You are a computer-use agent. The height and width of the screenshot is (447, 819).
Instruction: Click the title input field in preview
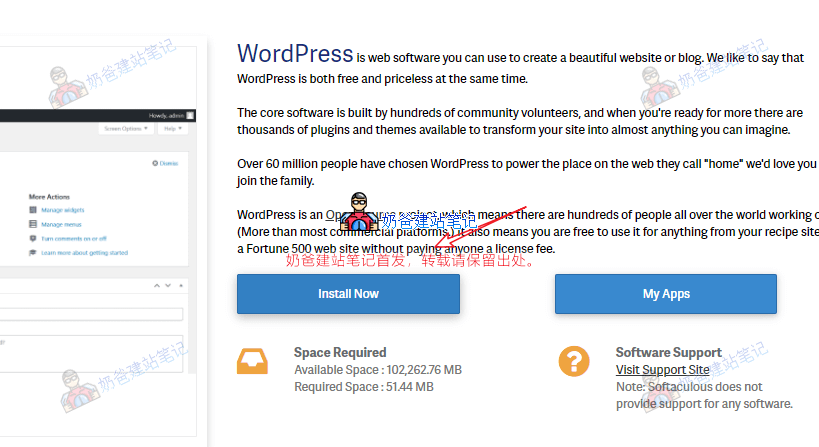point(91,314)
